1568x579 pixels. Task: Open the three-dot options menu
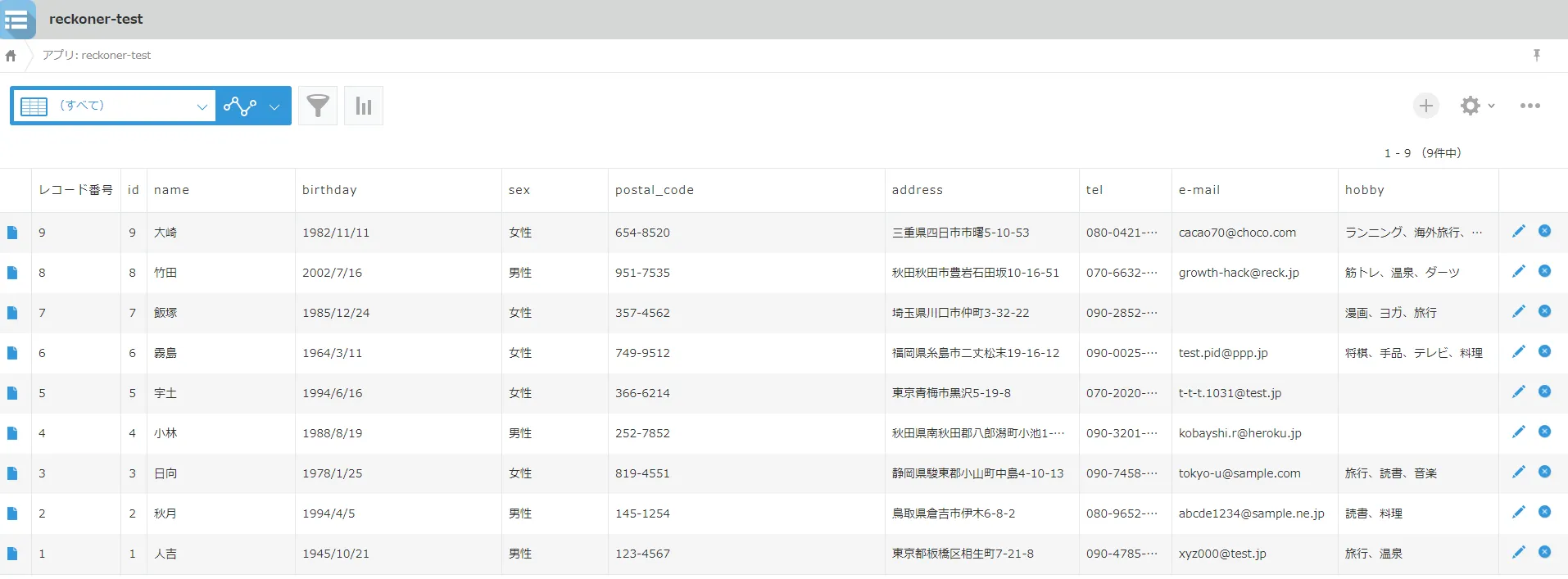pyautogui.click(x=1529, y=106)
